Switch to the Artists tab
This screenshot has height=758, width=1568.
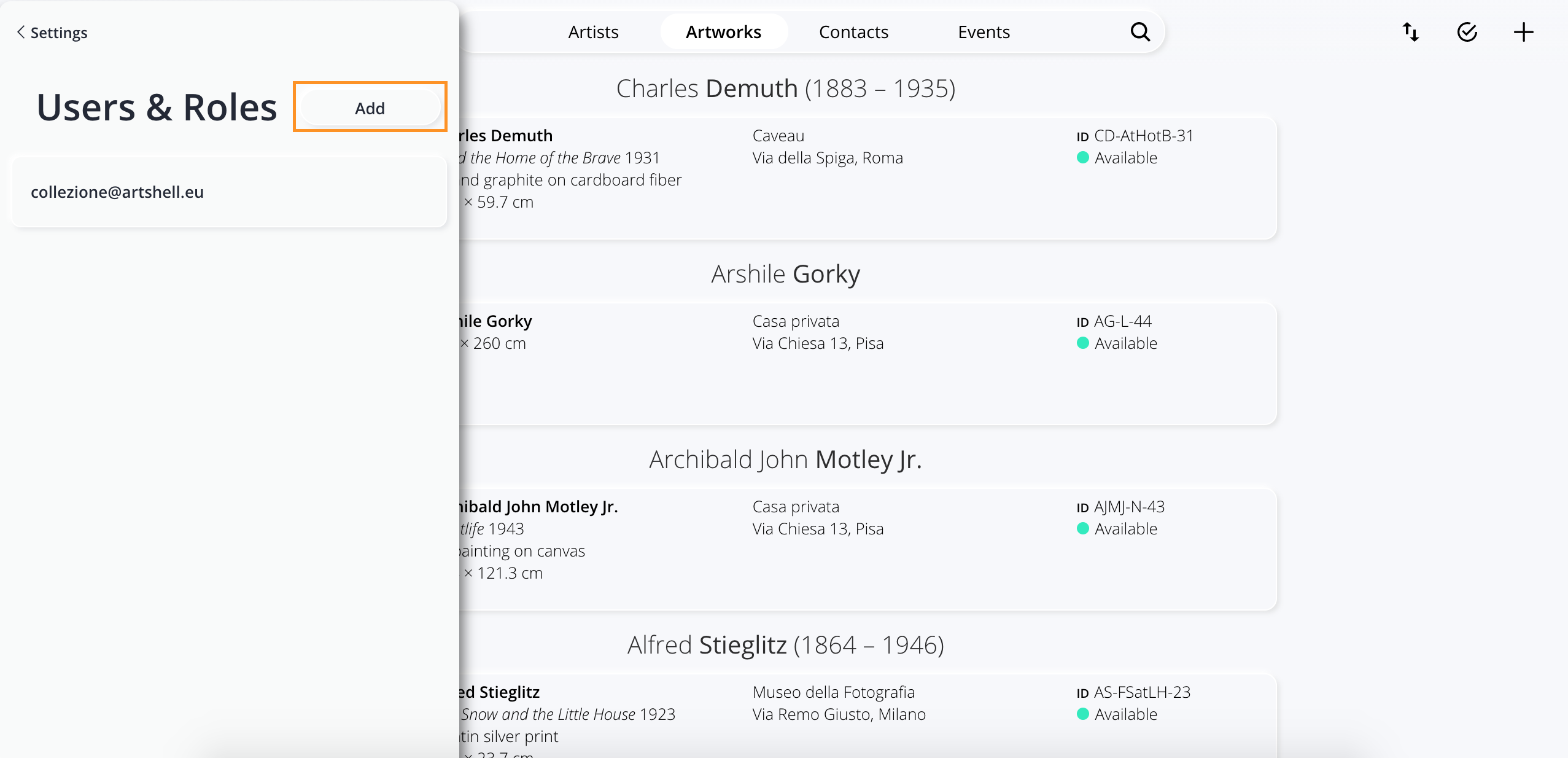pyautogui.click(x=593, y=32)
